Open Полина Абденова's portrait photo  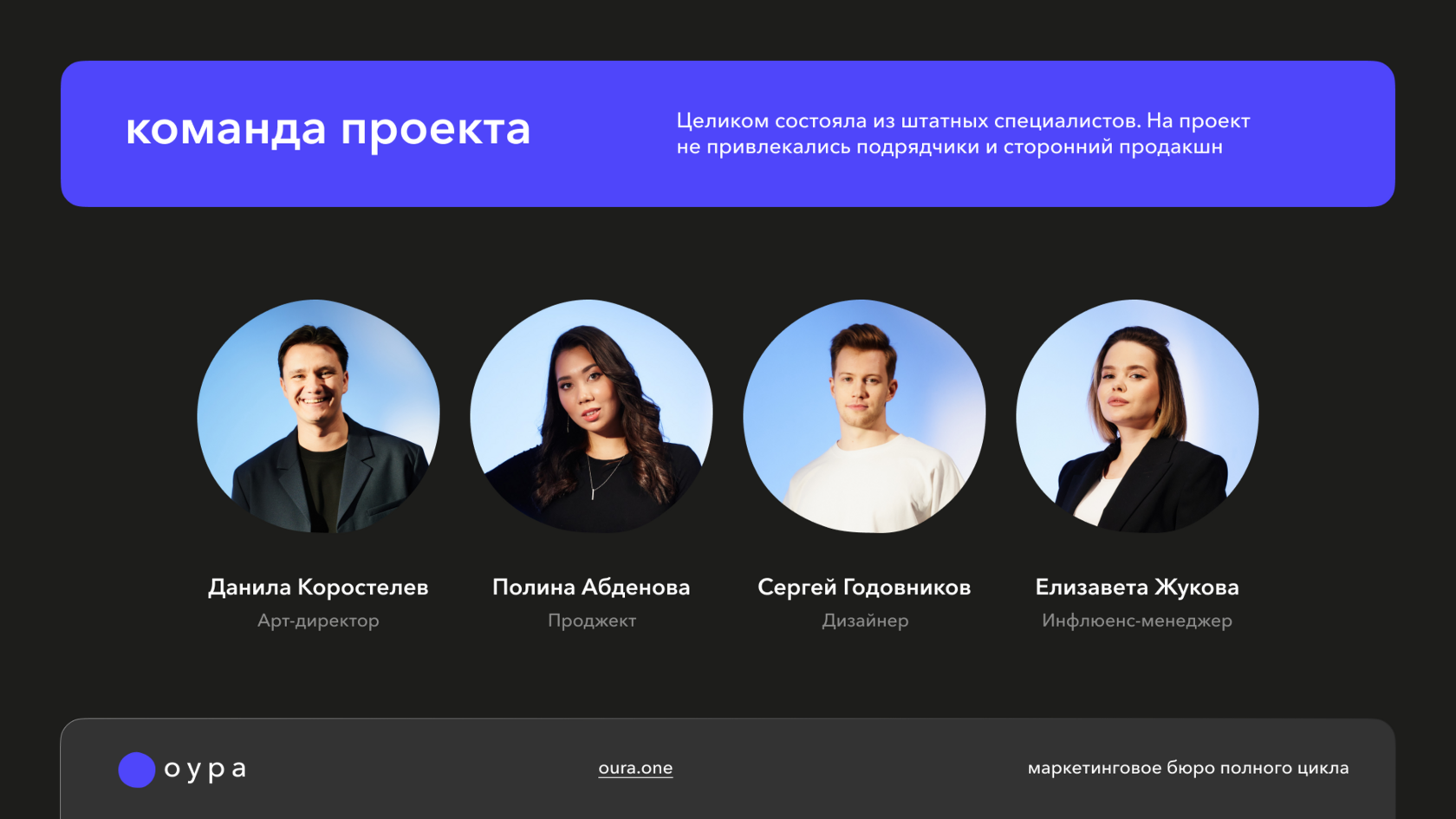click(591, 416)
